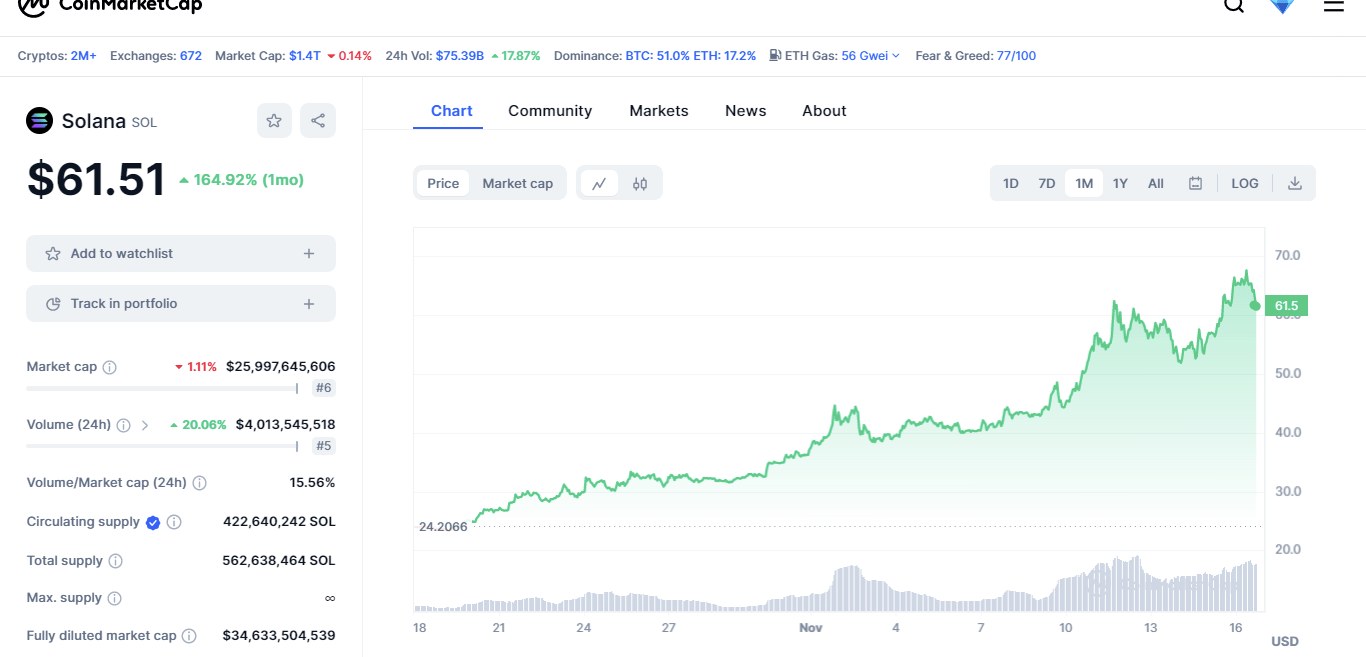Star Solana as a favorite
The height and width of the screenshot is (657, 1366).
274,121
